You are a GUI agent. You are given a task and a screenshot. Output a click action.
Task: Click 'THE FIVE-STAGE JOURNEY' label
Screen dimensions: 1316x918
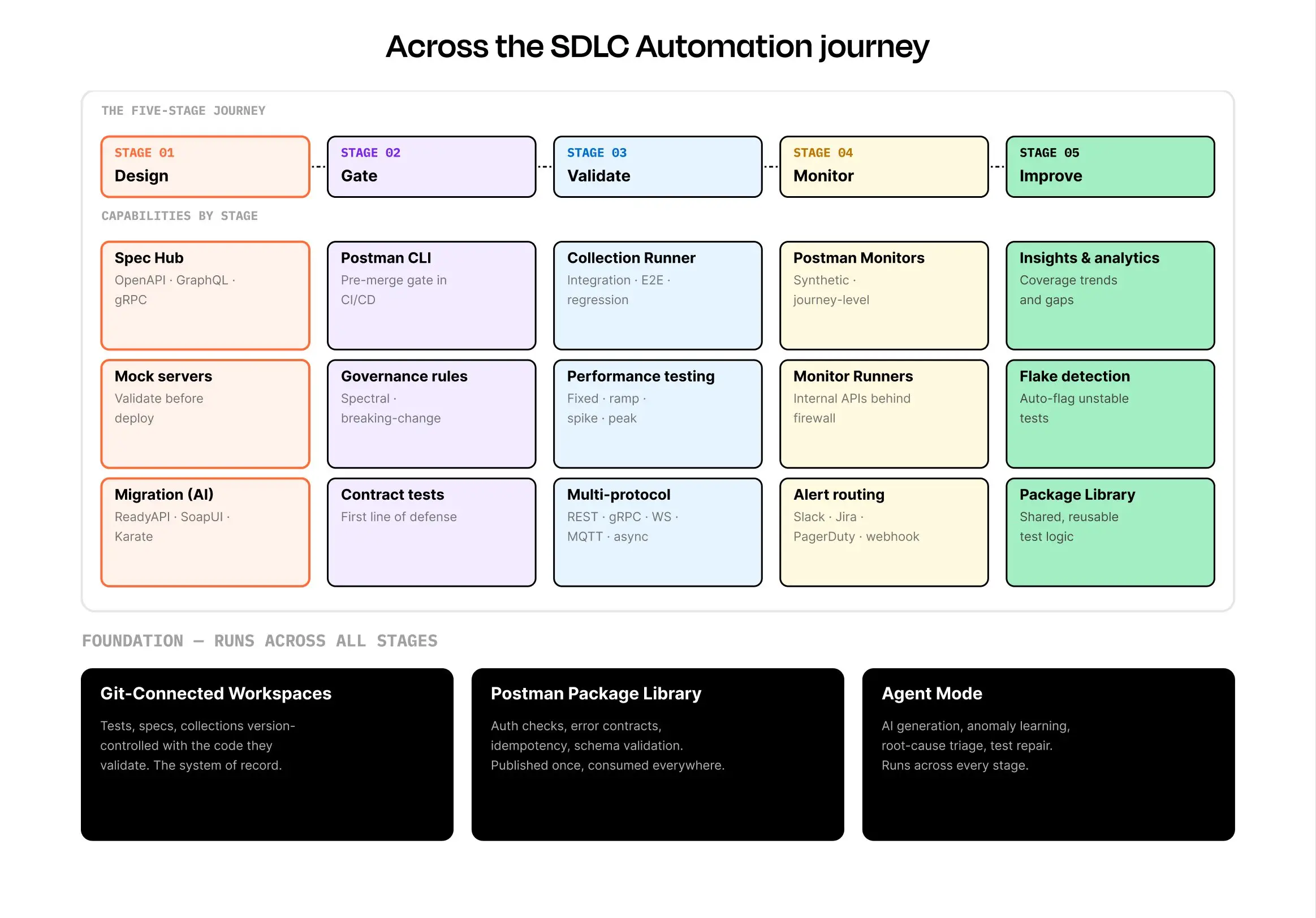(x=183, y=111)
